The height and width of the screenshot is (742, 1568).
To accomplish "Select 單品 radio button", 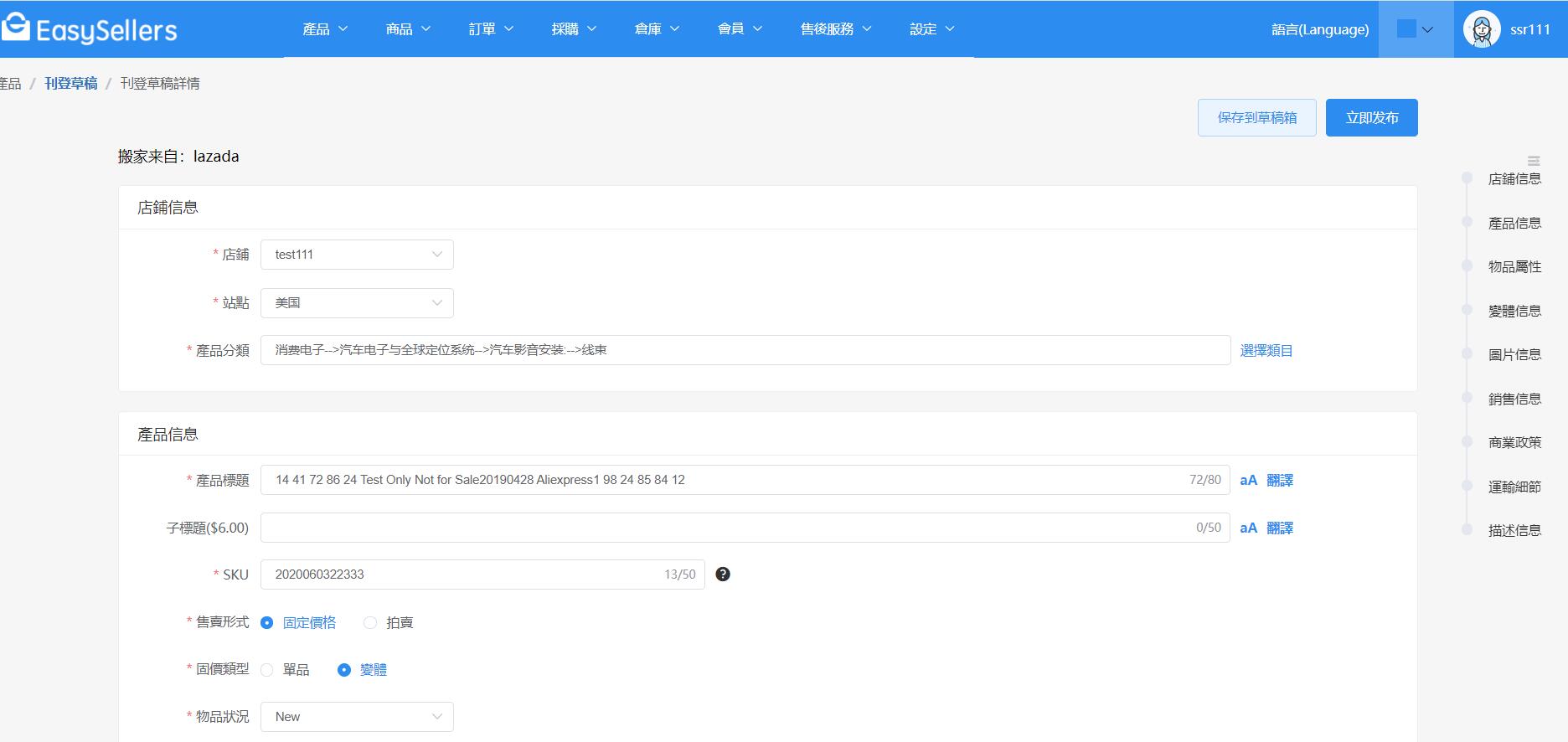I will [x=267, y=669].
